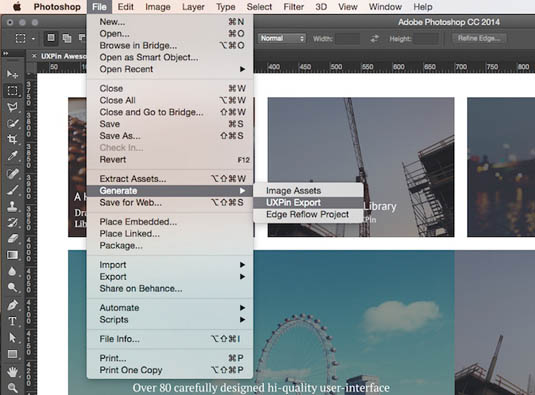Open the Window menu

[385, 7]
